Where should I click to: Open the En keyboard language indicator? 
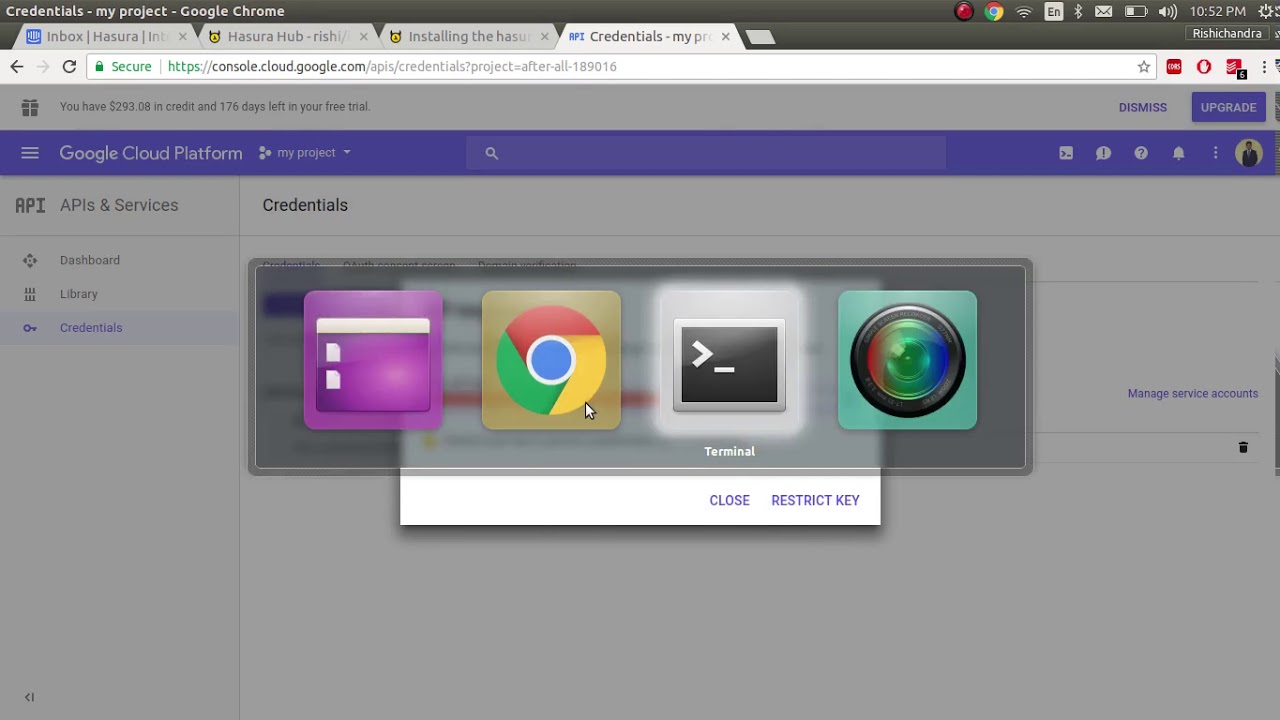(x=1054, y=11)
